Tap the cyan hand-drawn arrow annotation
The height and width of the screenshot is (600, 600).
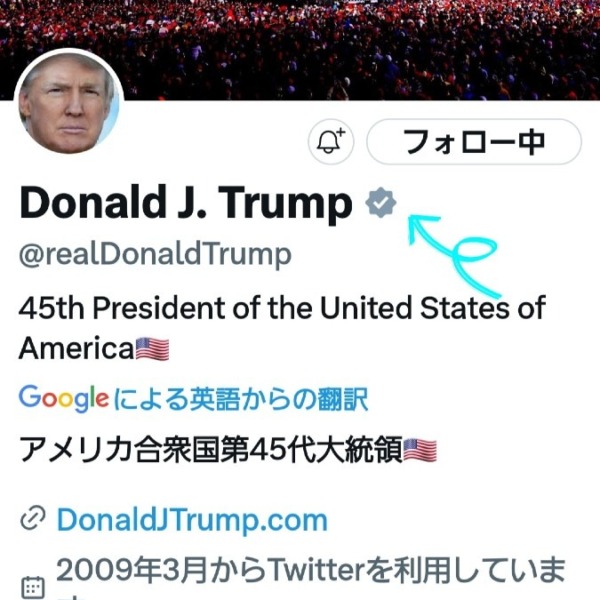point(454,255)
